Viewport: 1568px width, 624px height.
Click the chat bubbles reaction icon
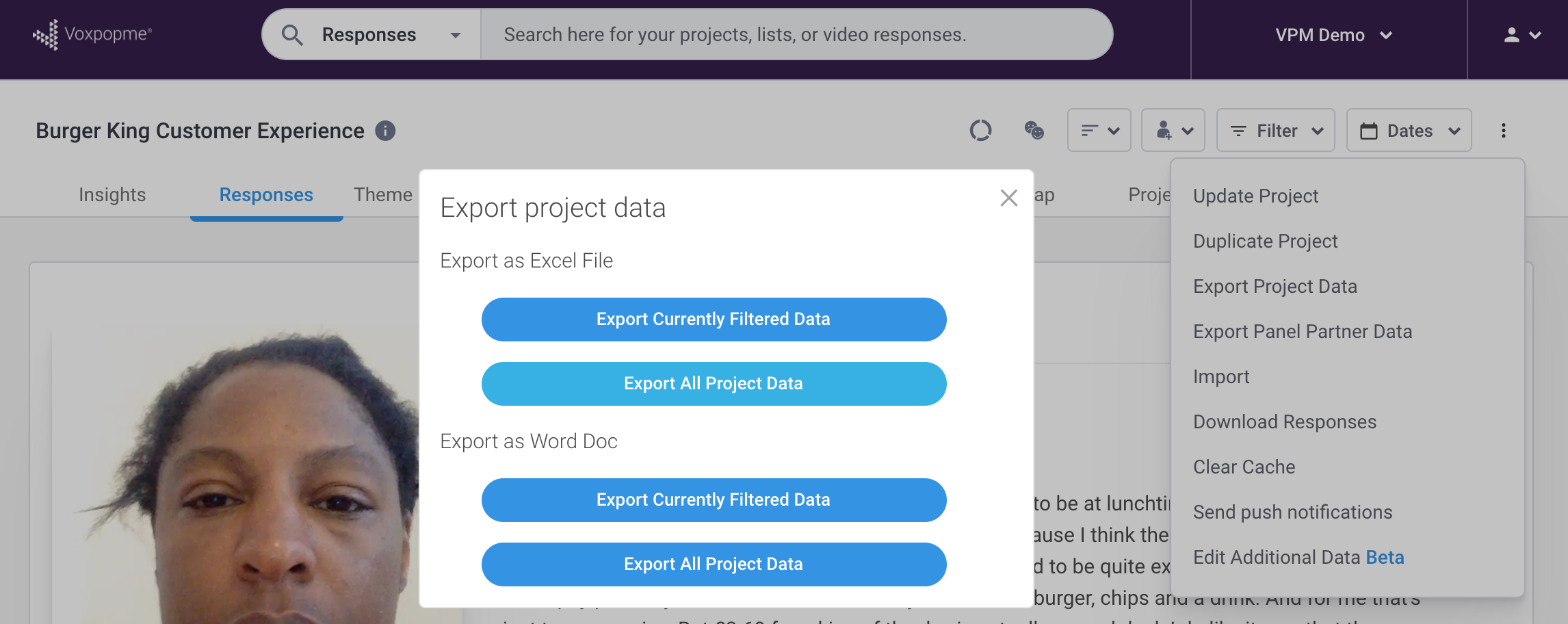tap(1034, 130)
